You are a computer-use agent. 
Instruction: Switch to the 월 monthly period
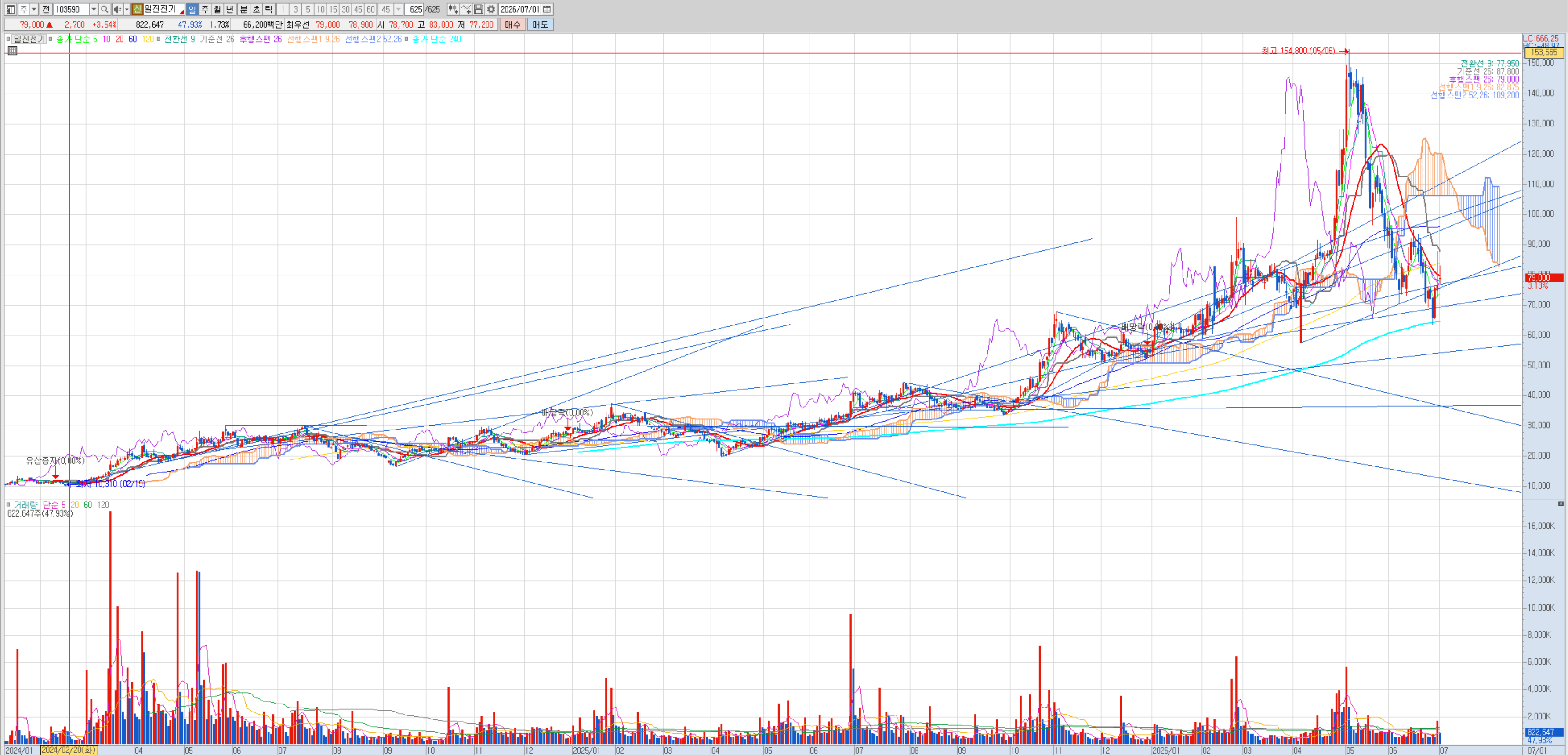[217, 9]
